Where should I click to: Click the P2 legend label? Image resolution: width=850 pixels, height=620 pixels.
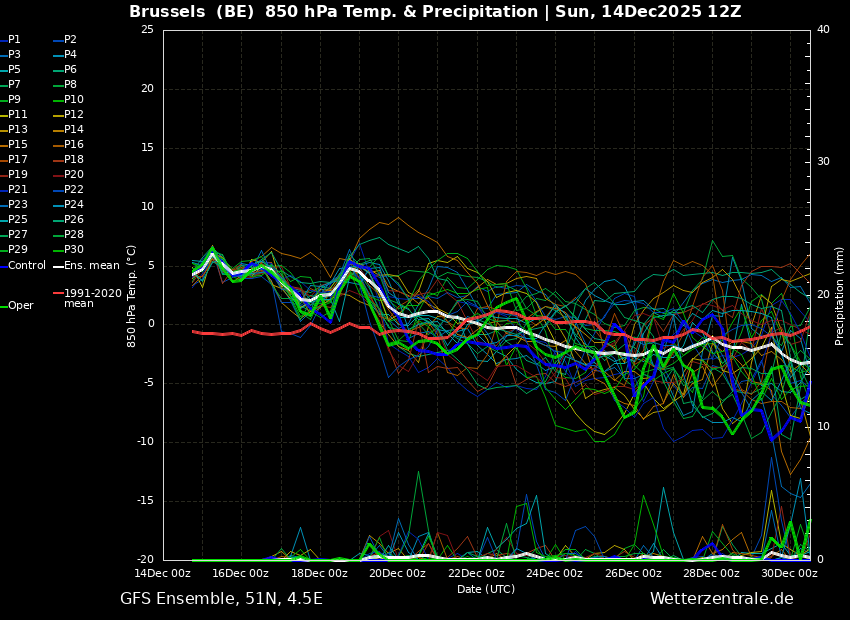click(x=70, y=40)
